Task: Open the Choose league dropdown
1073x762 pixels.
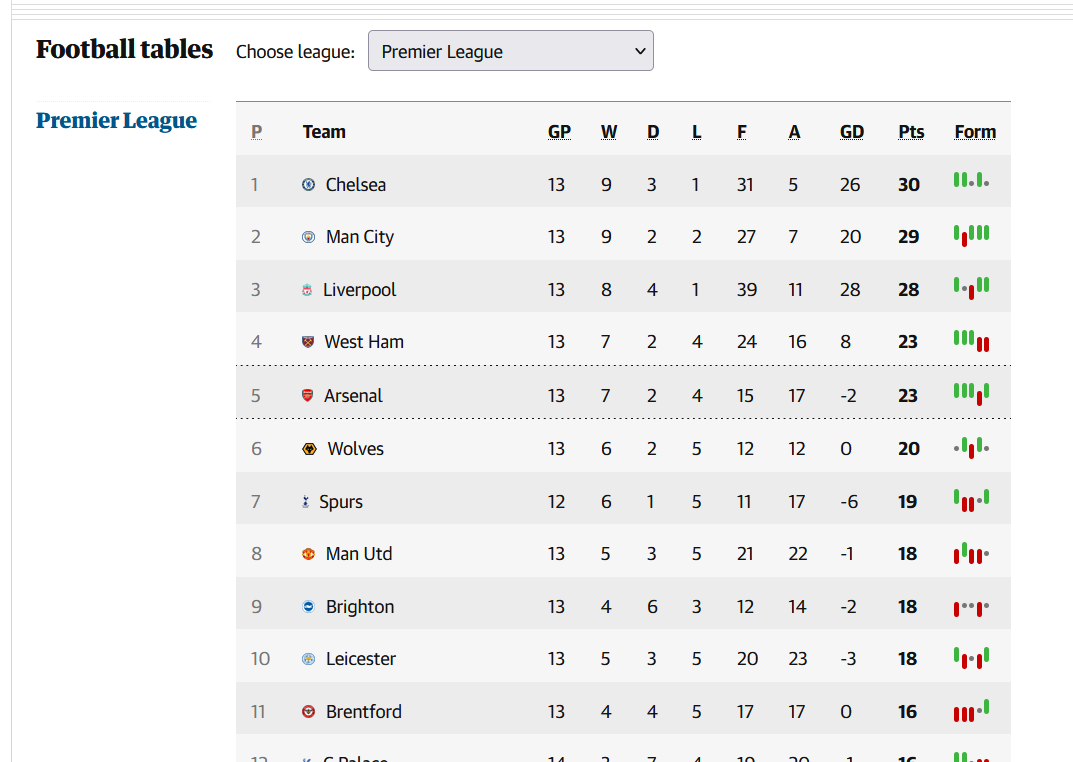Action: (510, 51)
